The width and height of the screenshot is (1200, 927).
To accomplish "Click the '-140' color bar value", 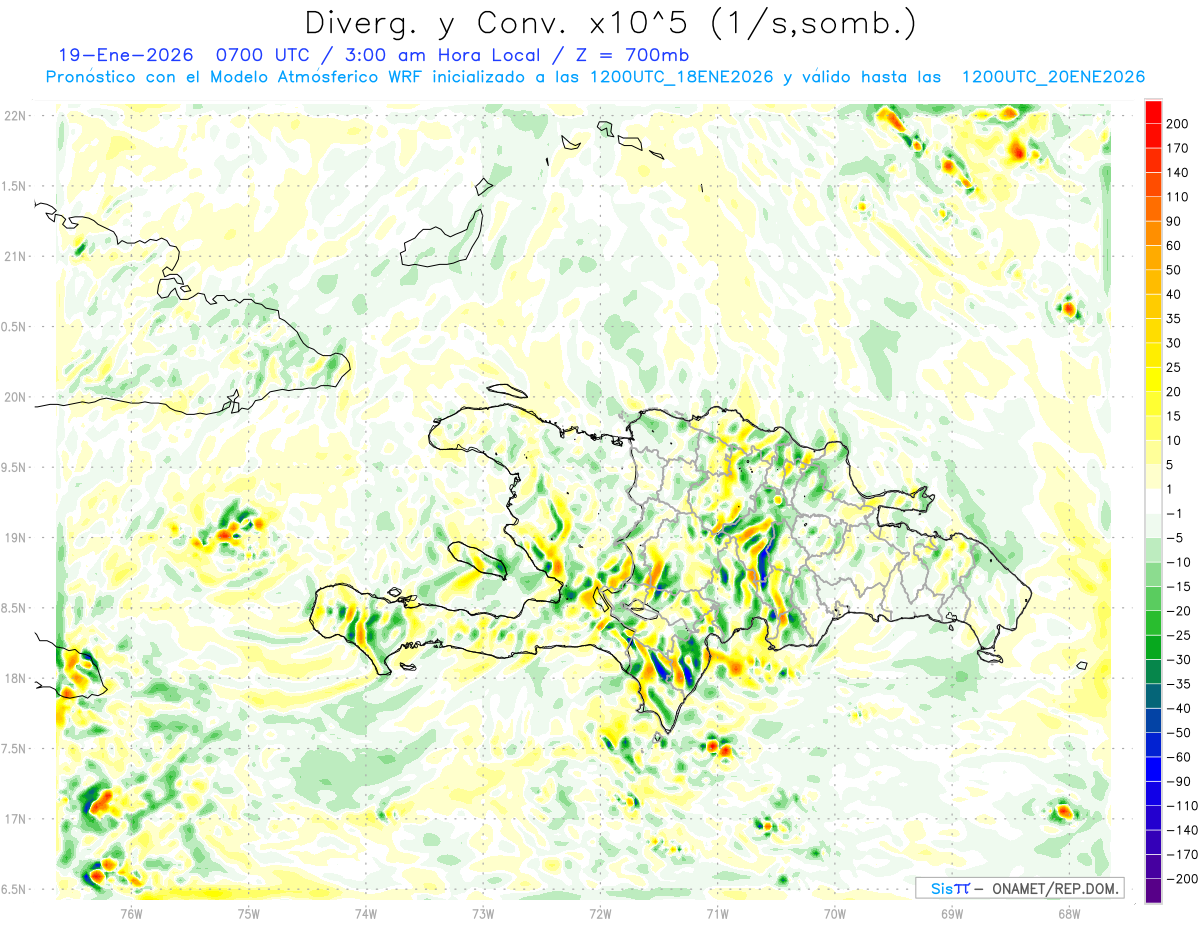I will pyautogui.click(x=1183, y=830).
